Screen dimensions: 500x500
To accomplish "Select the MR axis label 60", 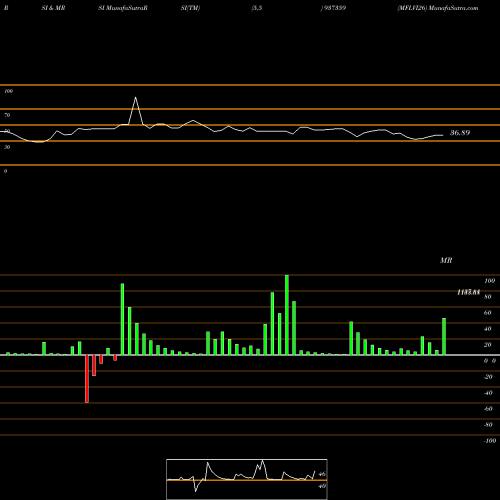I will [488, 313].
